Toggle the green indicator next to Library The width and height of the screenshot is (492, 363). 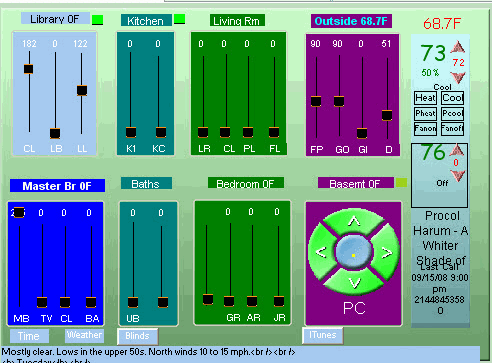pos(98,20)
